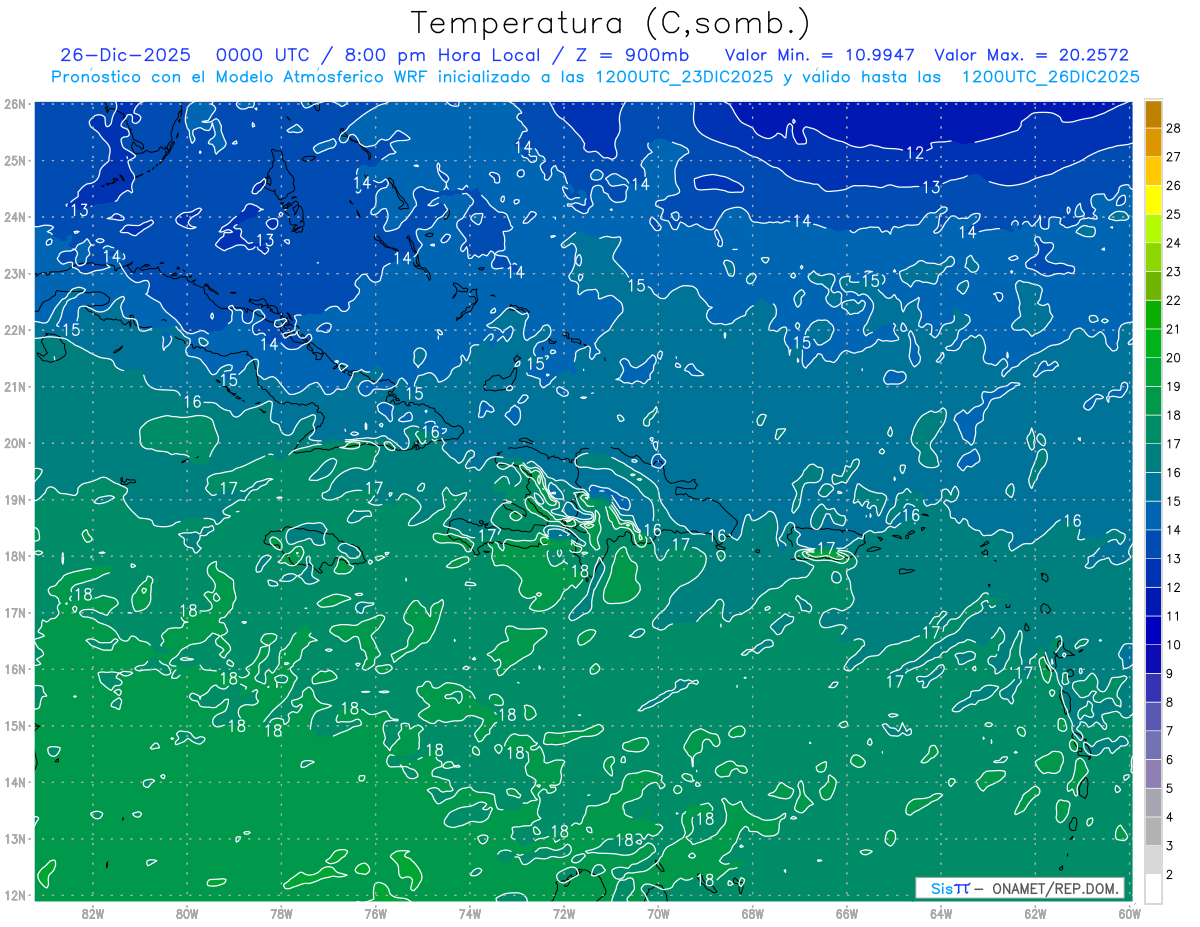Click the 22 label on color scale
The height and width of the screenshot is (927, 1200).
[x=1174, y=300]
